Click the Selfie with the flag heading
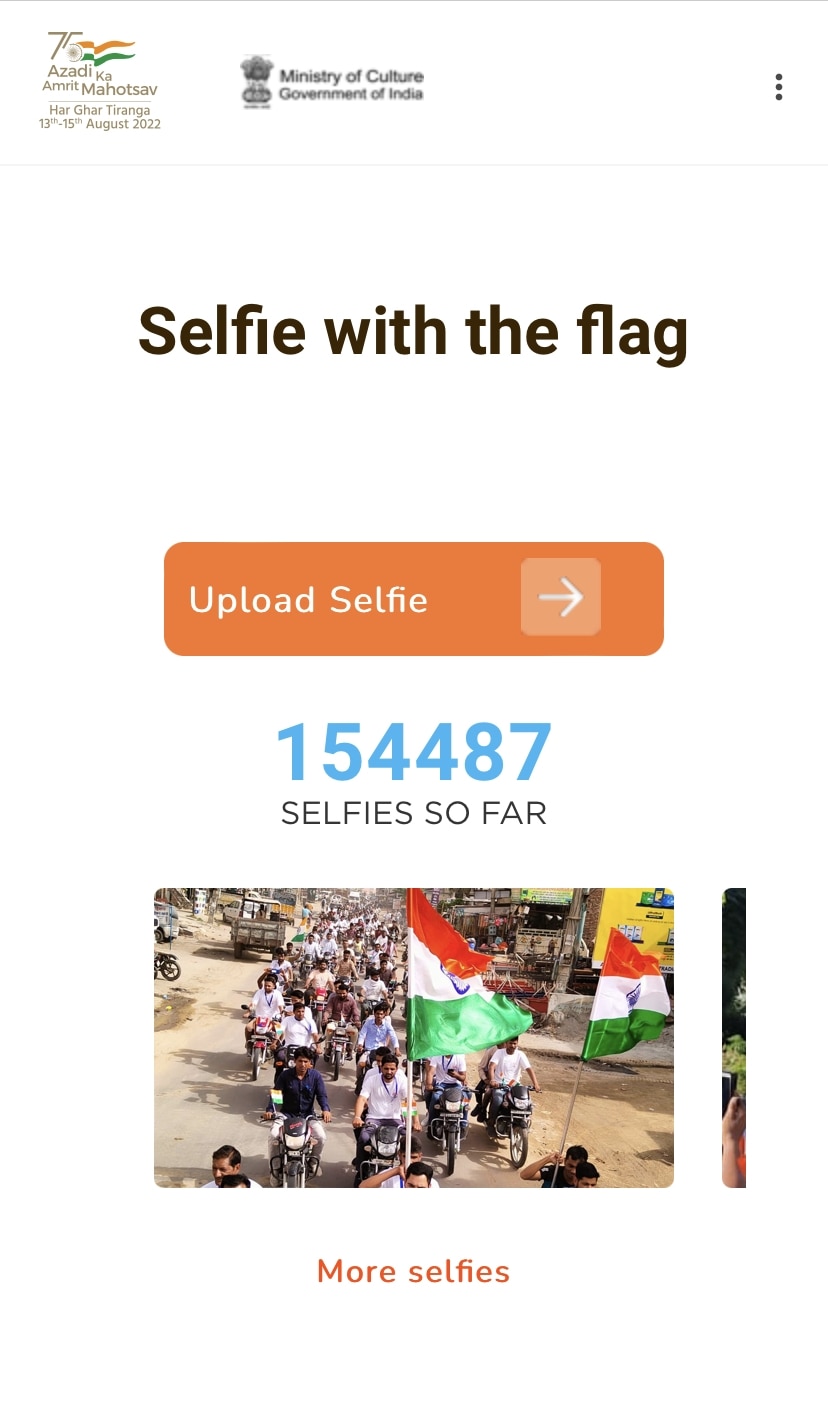Image resolution: width=828 pixels, height=1405 pixels. [x=413, y=331]
